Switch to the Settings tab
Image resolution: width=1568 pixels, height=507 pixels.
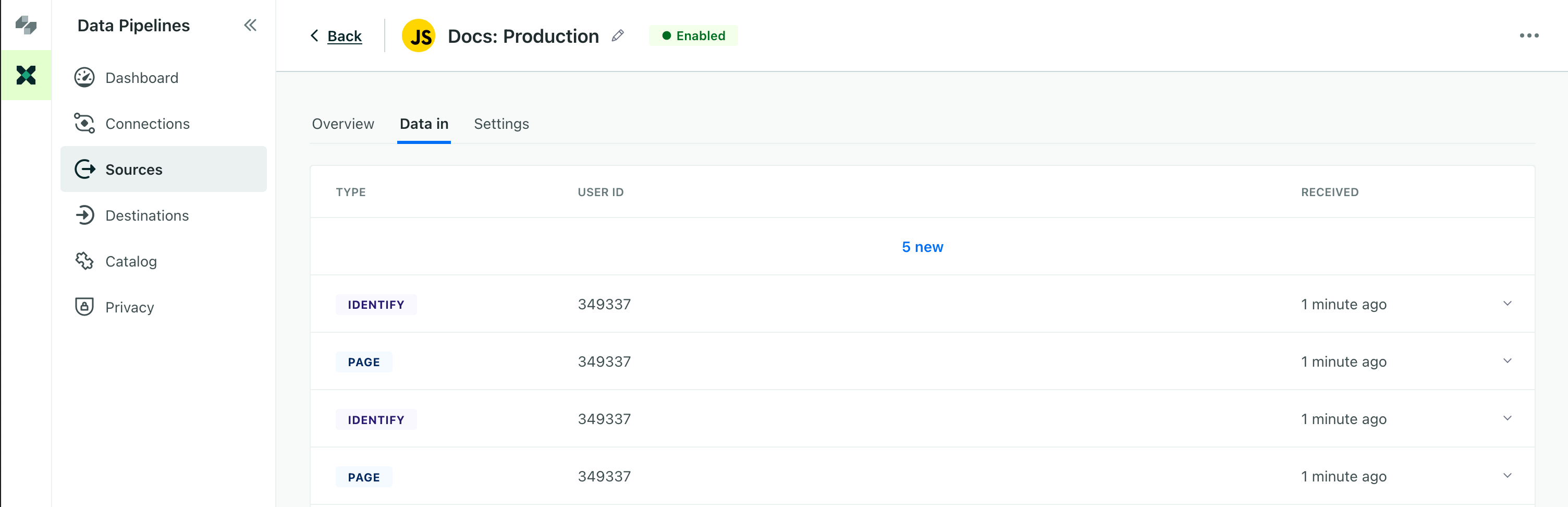(x=501, y=124)
